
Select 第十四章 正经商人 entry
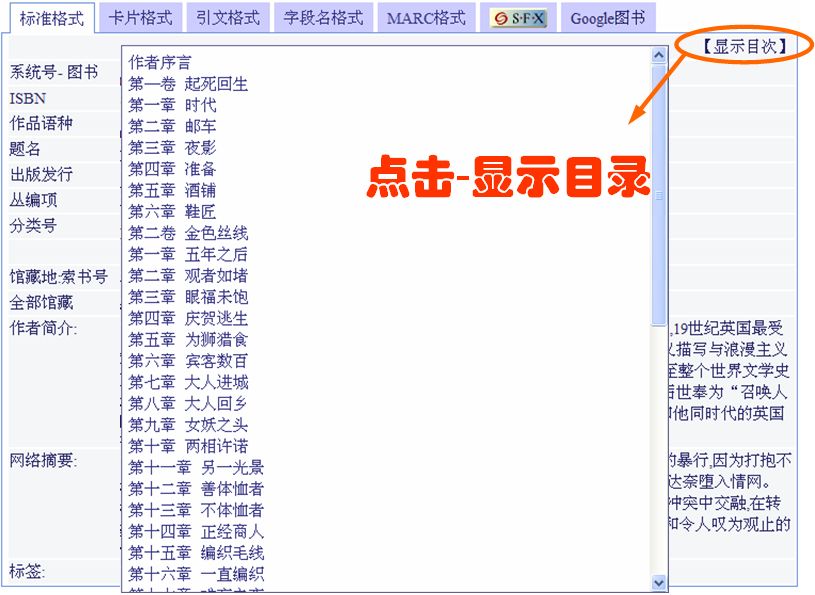(196, 531)
